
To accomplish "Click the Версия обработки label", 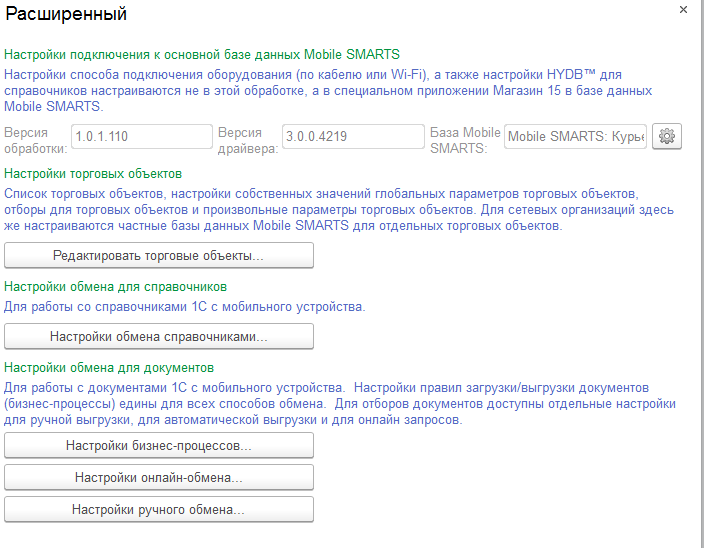I will click(x=35, y=140).
